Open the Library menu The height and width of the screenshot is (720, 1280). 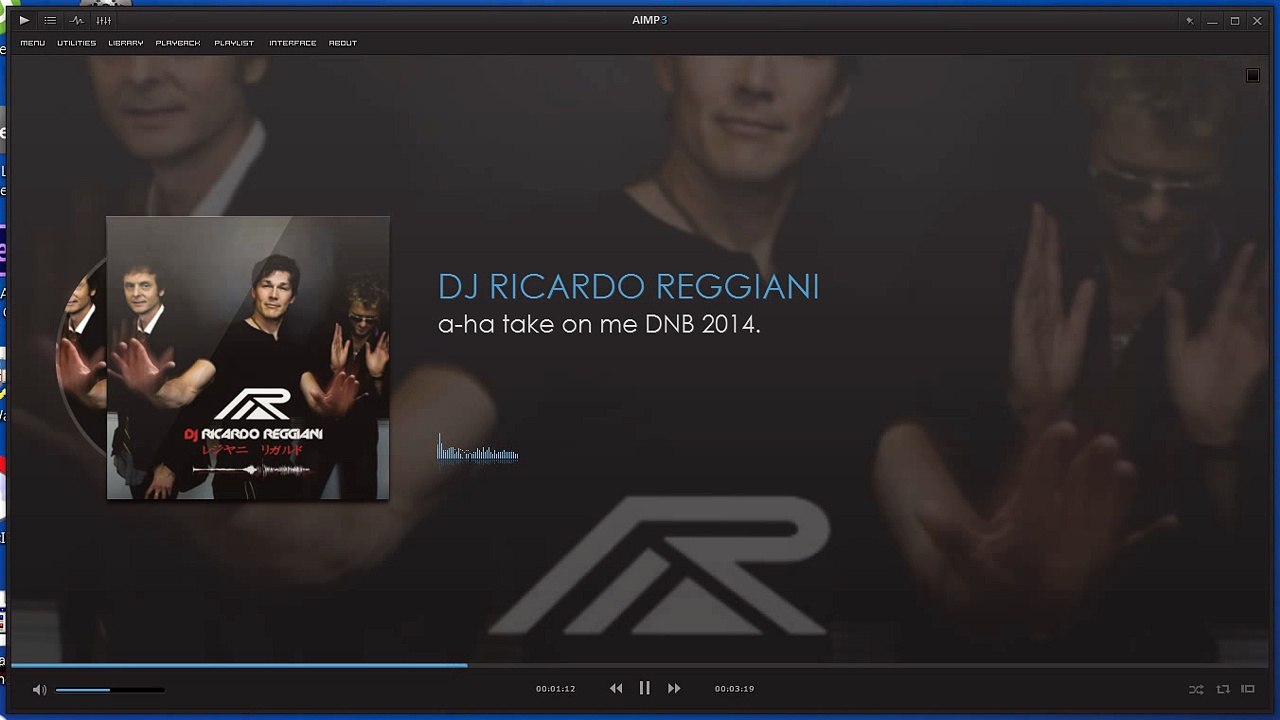click(126, 43)
